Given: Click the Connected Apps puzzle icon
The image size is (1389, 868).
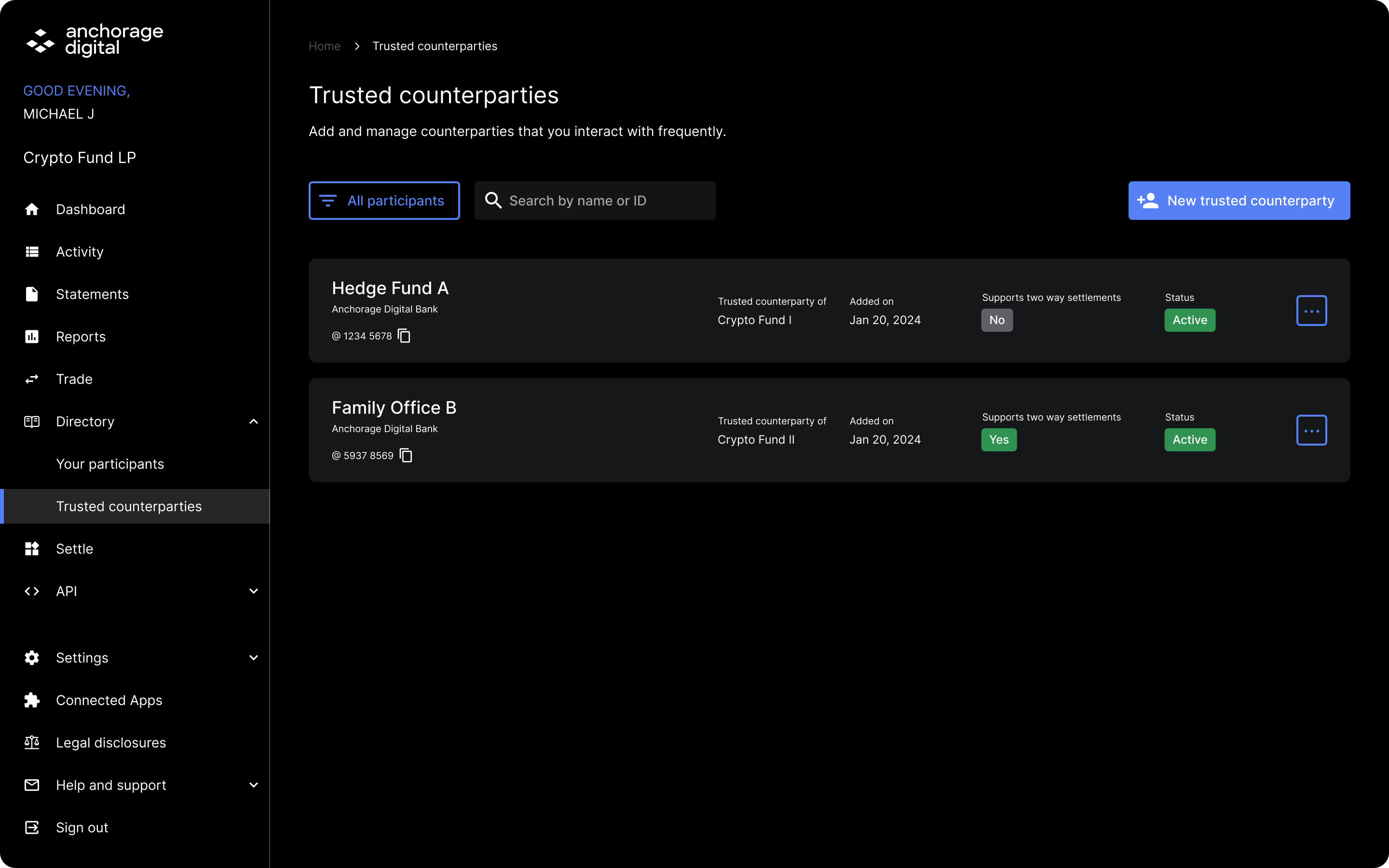Looking at the screenshot, I should click(32, 700).
